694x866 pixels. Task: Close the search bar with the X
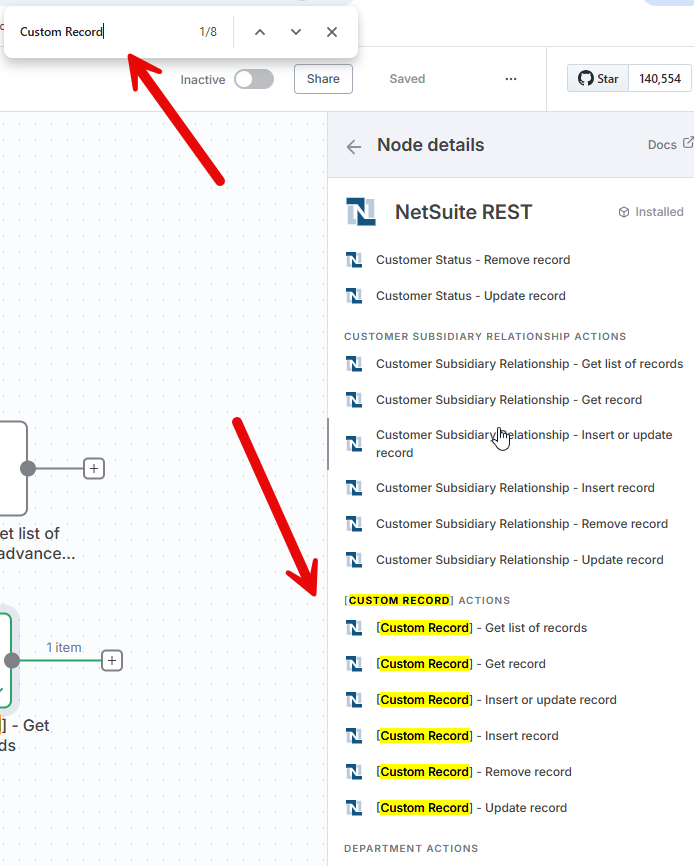point(331,31)
